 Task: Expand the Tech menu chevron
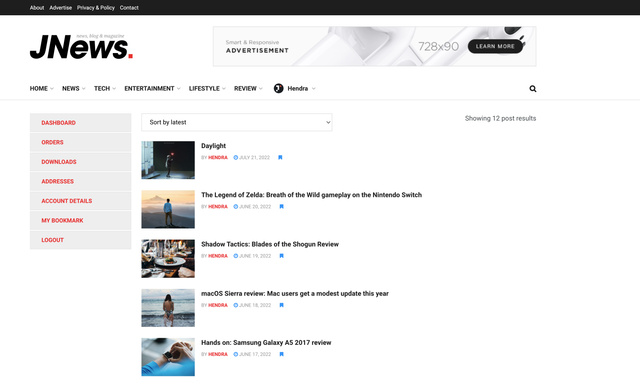114,89
